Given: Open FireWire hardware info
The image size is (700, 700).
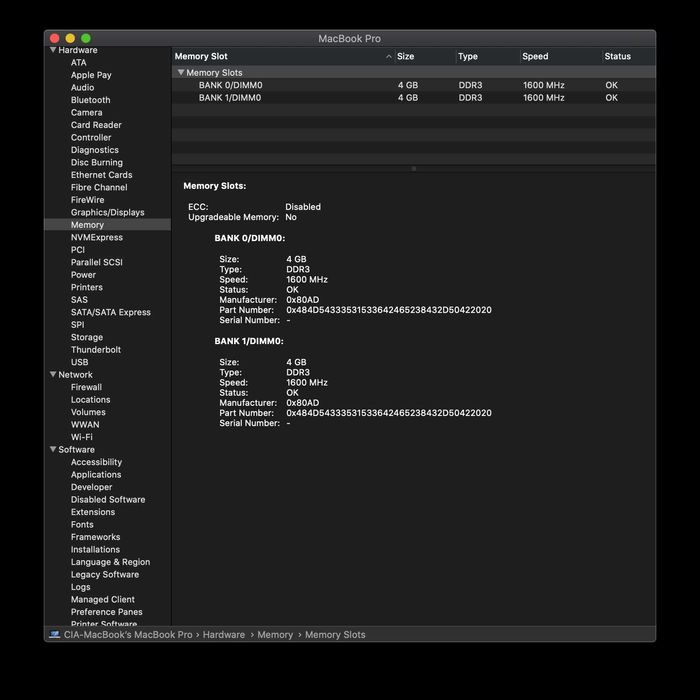Looking at the screenshot, I should pyautogui.click(x=88, y=200).
